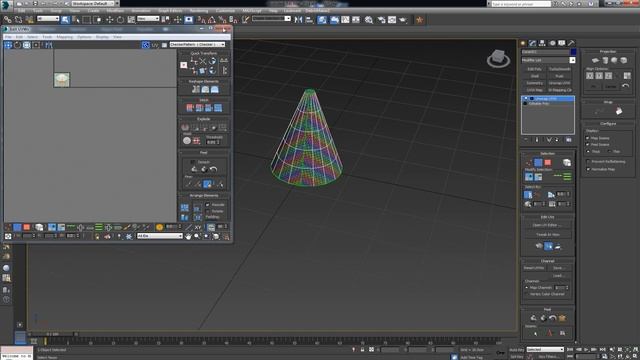Click the Move Selected tool in UV editor

[x=8, y=45]
